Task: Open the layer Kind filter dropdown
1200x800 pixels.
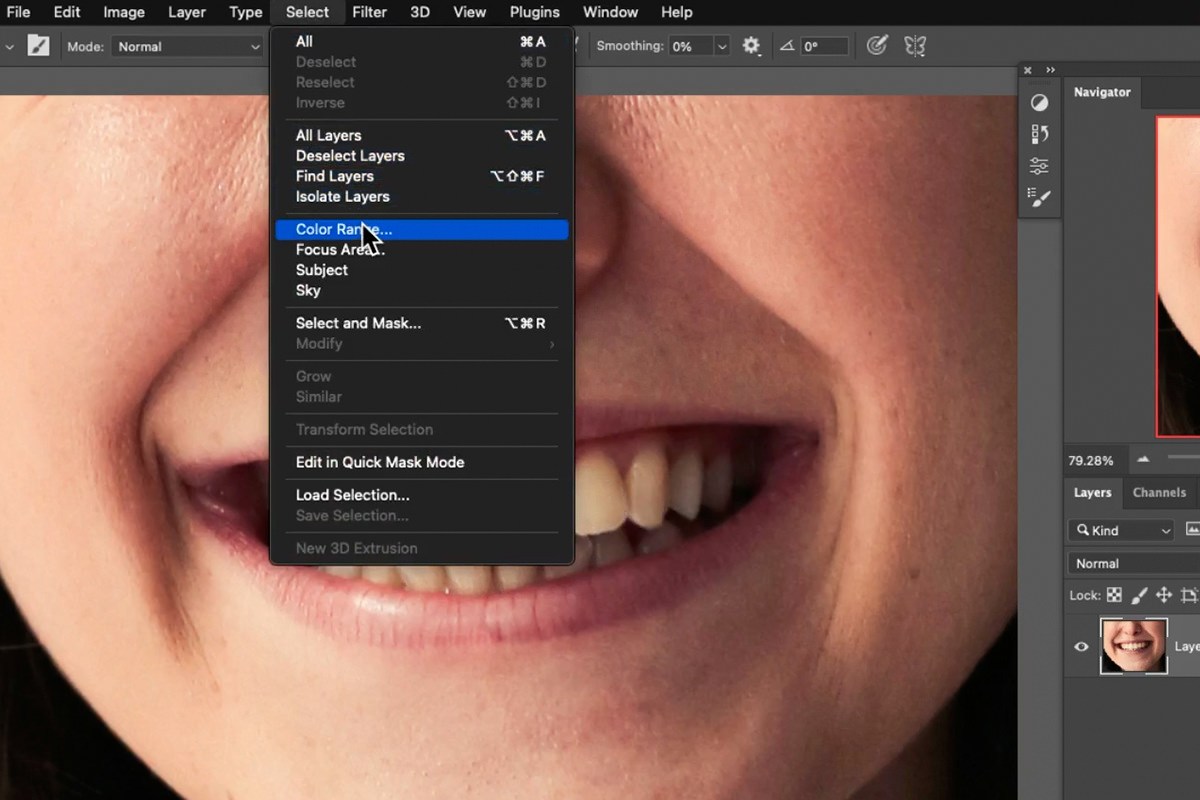Action: pyautogui.click(x=1121, y=530)
